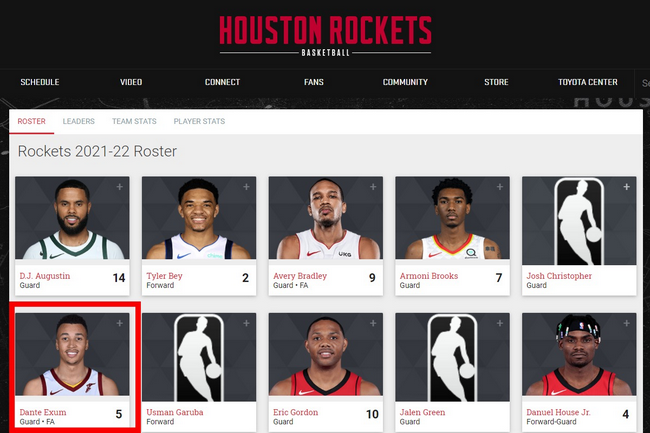Switch to the Leaders tab
The width and height of the screenshot is (650, 433).
[x=78, y=121]
